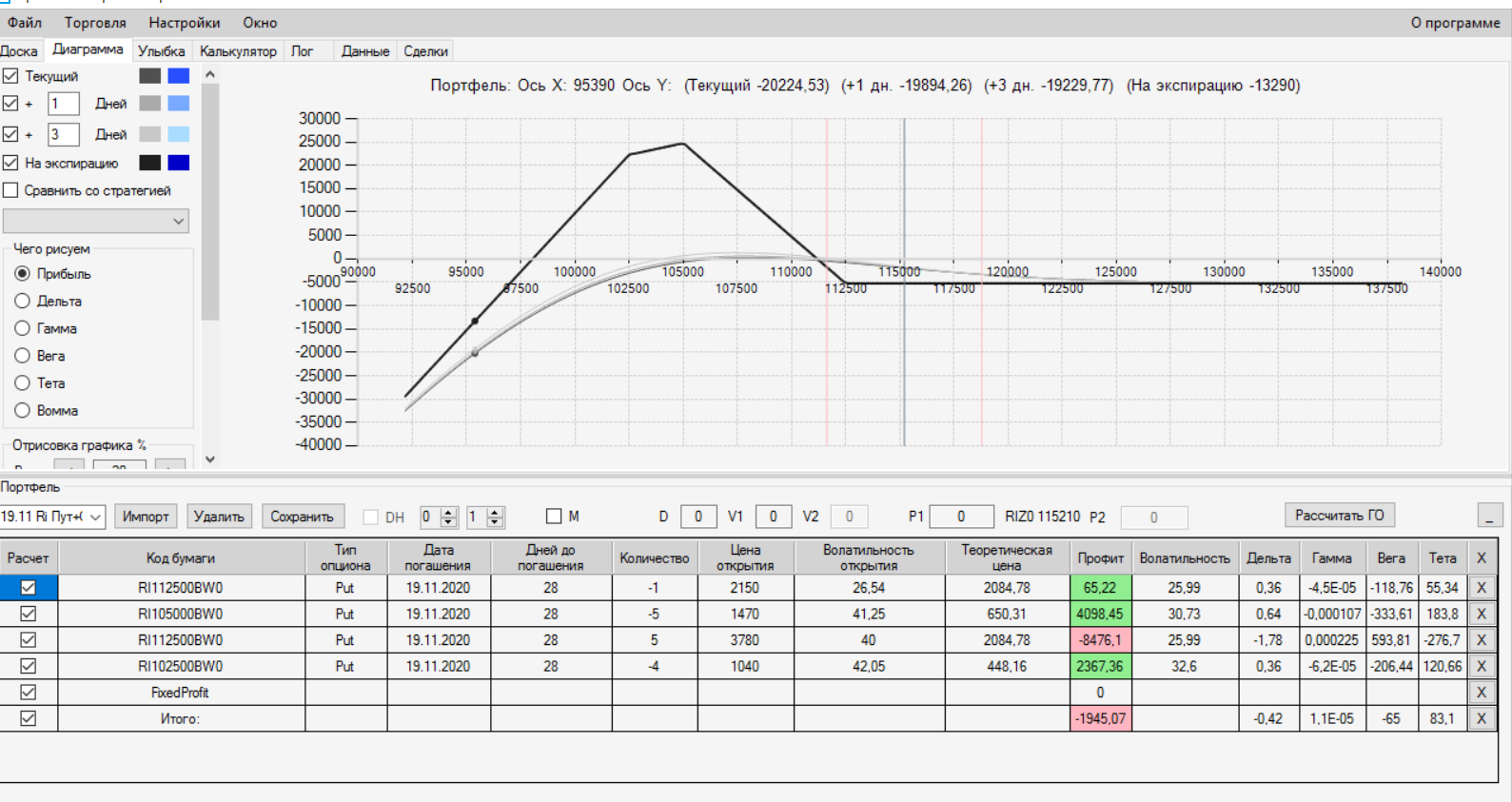Switch to the Сделки tab
Image resolution: width=1512 pixels, height=802 pixels.
point(425,51)
